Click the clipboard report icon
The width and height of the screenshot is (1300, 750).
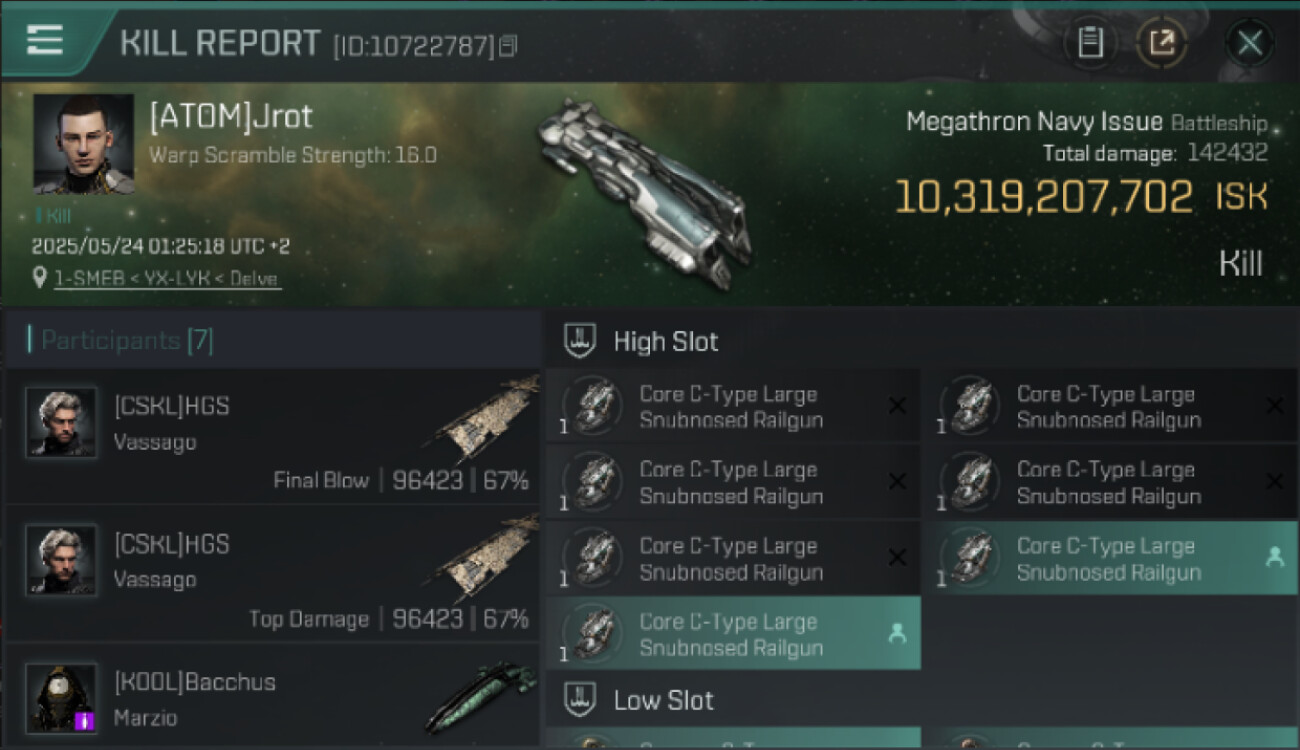click(1090, 42)
